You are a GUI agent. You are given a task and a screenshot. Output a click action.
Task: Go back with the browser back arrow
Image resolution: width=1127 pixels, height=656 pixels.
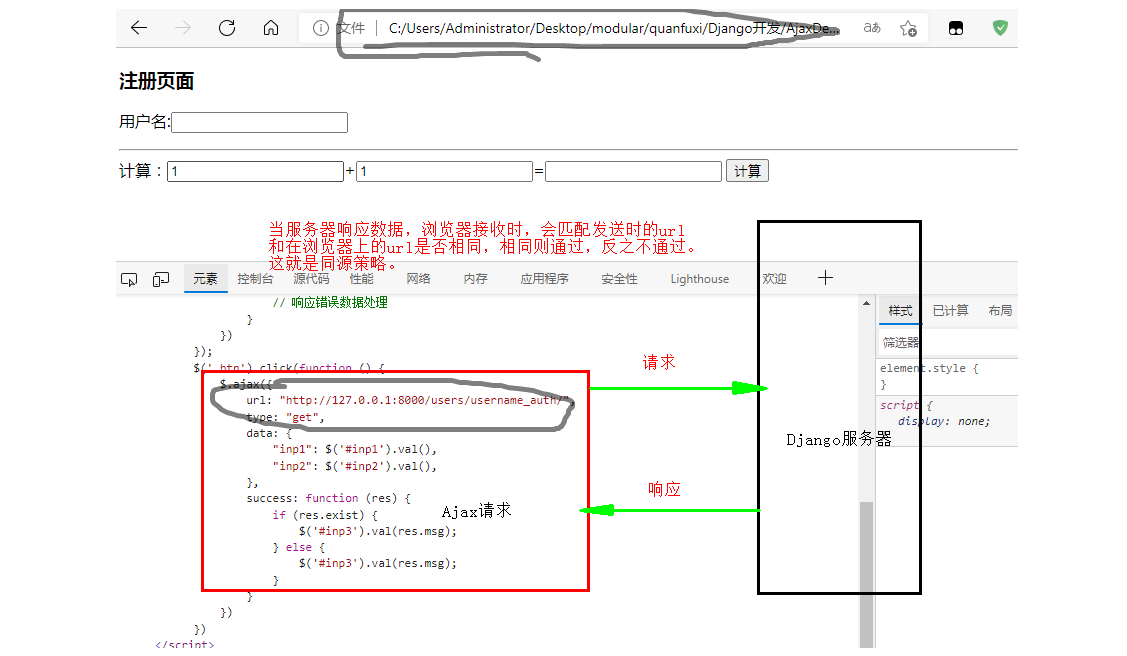[x=139, y=28]
